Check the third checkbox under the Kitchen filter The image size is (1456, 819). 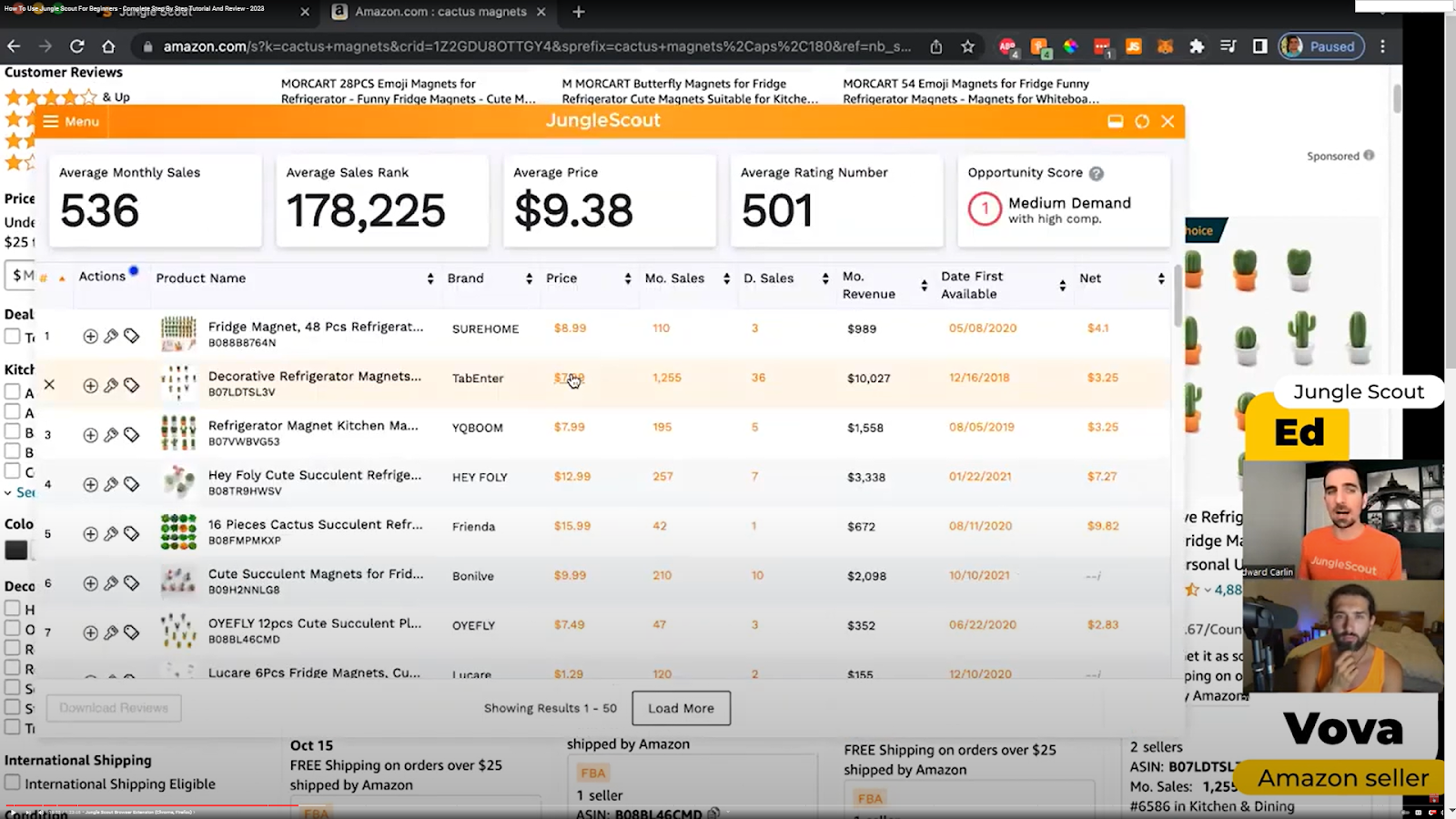pyautogui.click(x=12, y=431)
